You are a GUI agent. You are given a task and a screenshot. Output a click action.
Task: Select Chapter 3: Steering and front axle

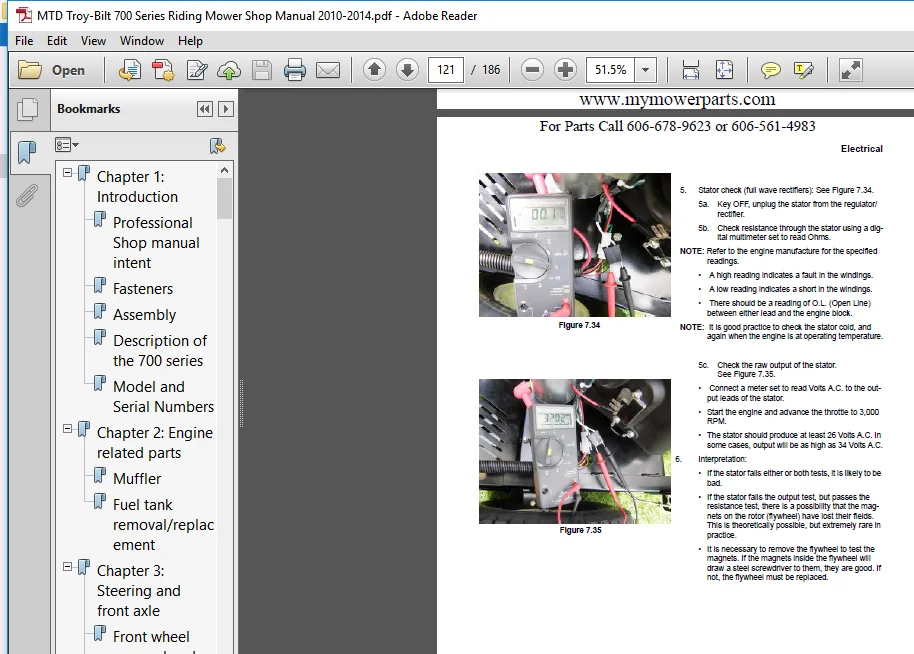(139, 590)
